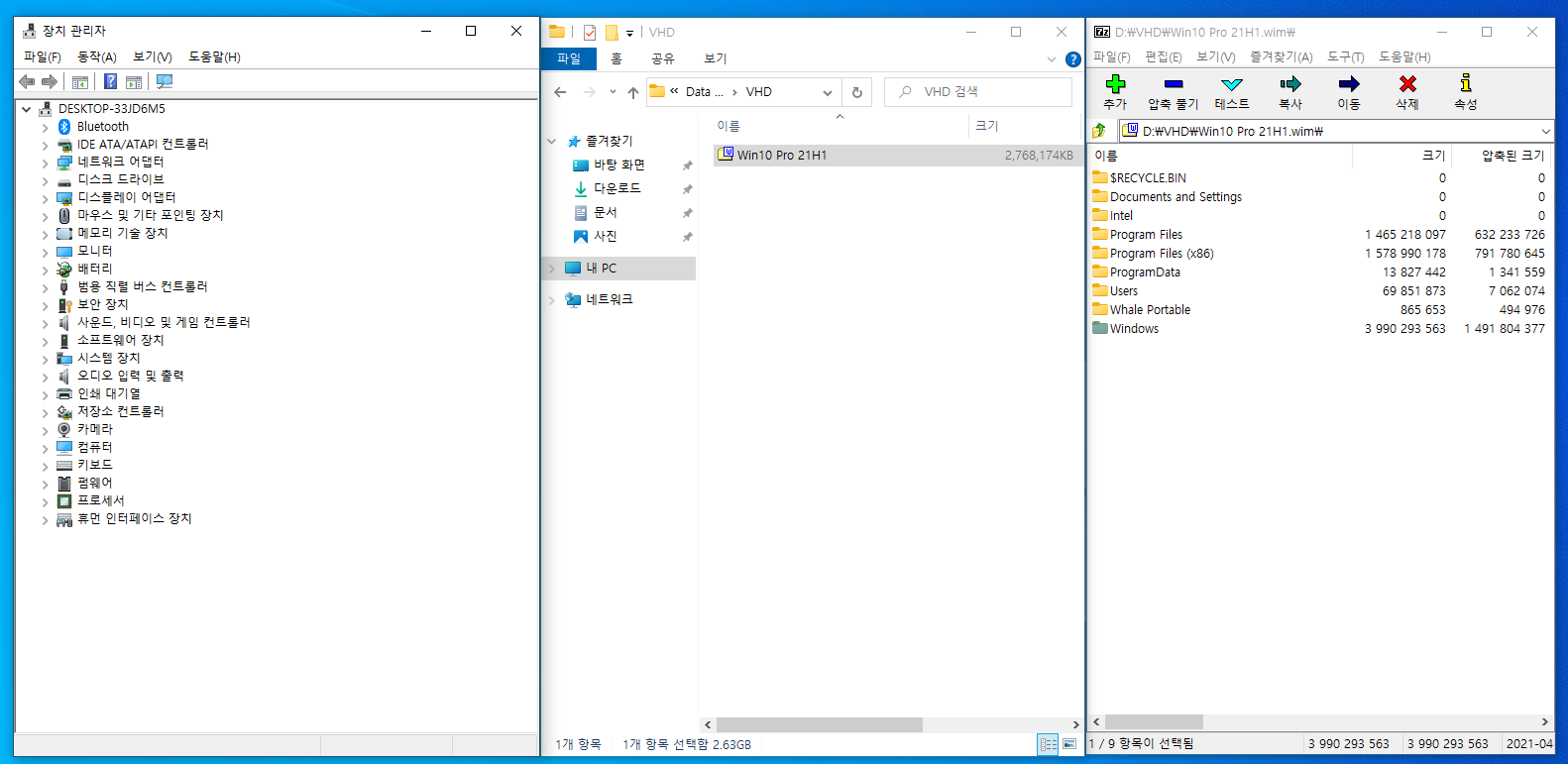Screen dimensions: 1568x764
Task: Collapse the DESKTOP-33JD6M5 root node
Action: point(27,109)
